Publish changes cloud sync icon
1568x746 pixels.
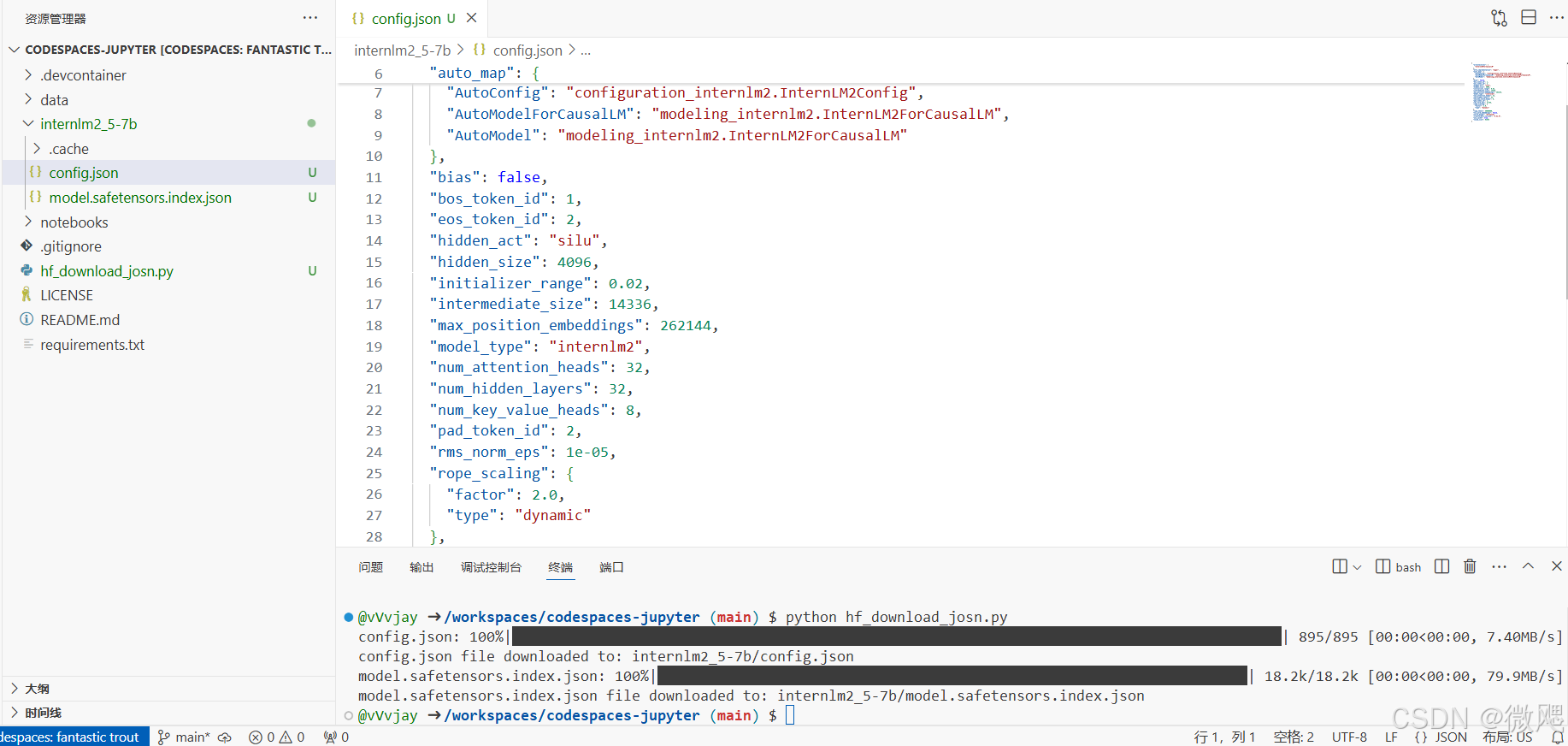point(225,737)
